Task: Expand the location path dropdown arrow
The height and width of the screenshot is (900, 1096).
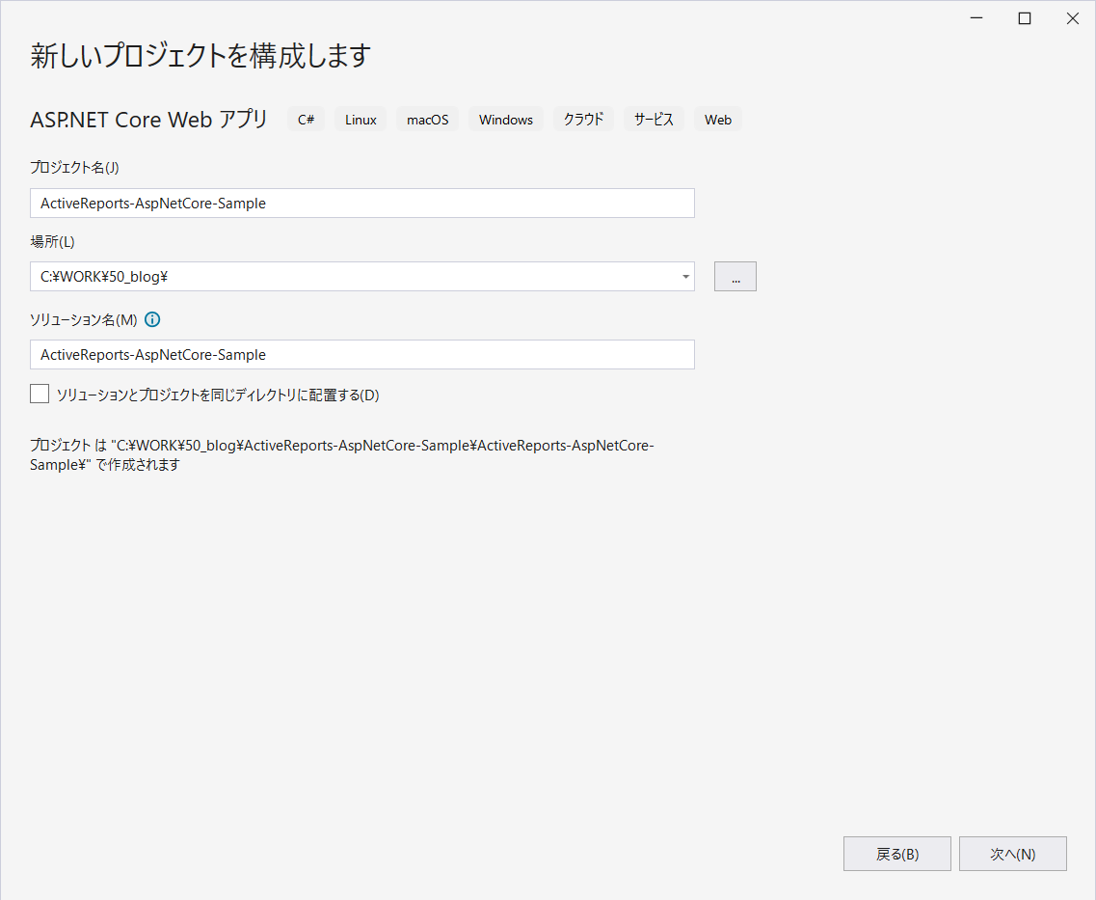Action: (686, 277)
